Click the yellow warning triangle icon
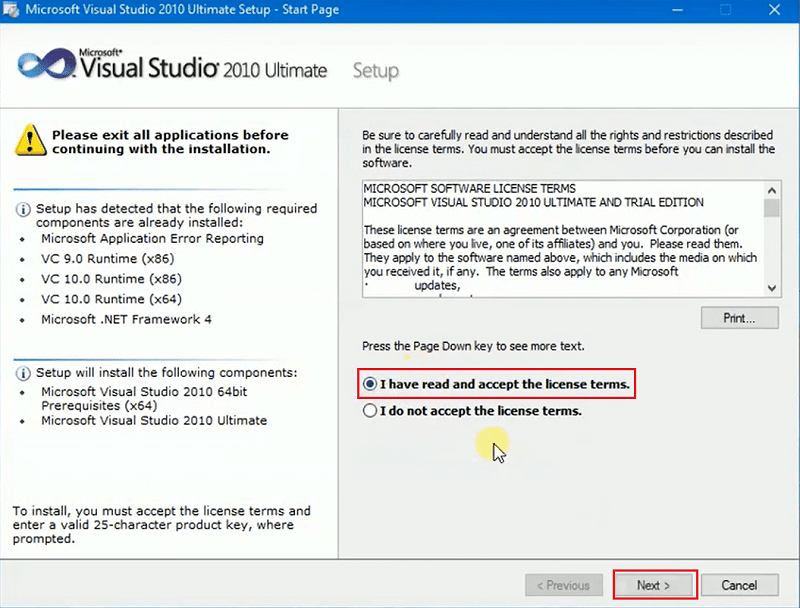The width and height of the screenshot is (800, 608). 32,143
